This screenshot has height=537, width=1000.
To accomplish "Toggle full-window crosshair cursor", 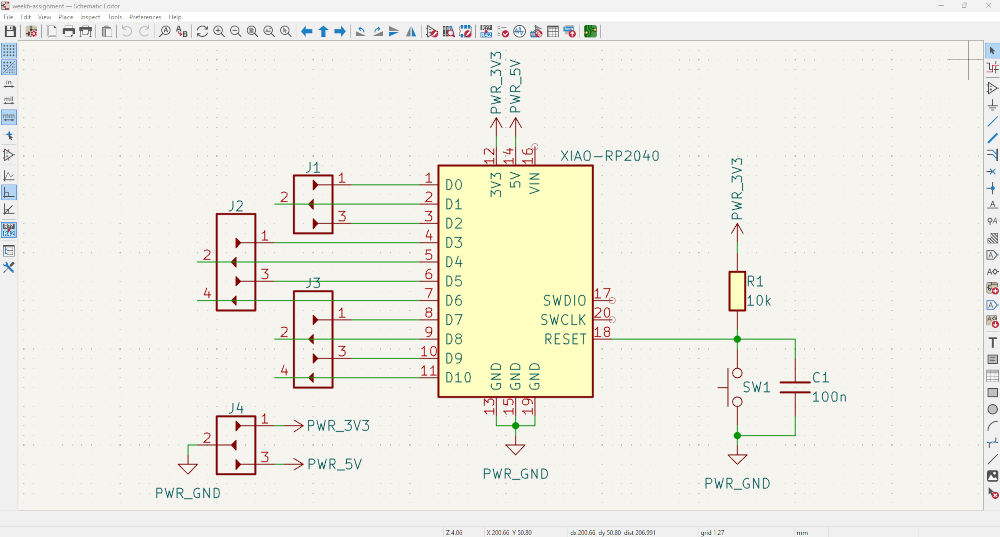I will [x=9, y=136].
